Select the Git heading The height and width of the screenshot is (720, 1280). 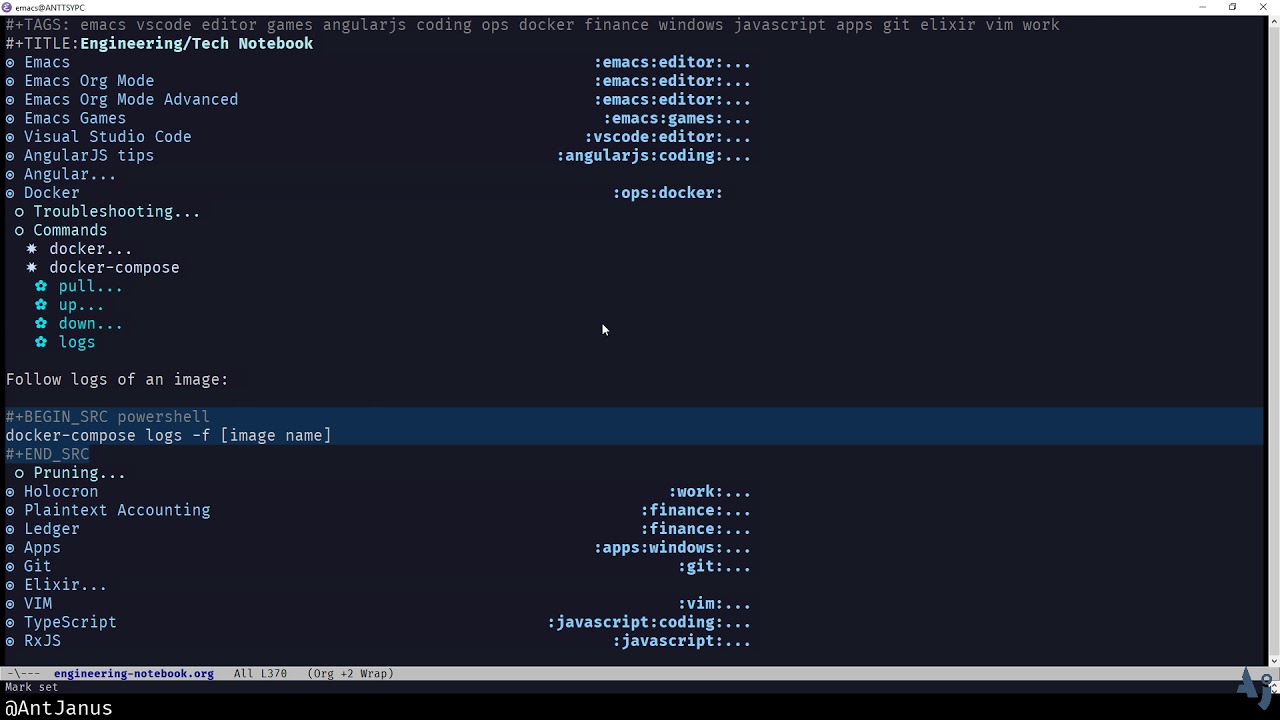(x=37, y=566)
